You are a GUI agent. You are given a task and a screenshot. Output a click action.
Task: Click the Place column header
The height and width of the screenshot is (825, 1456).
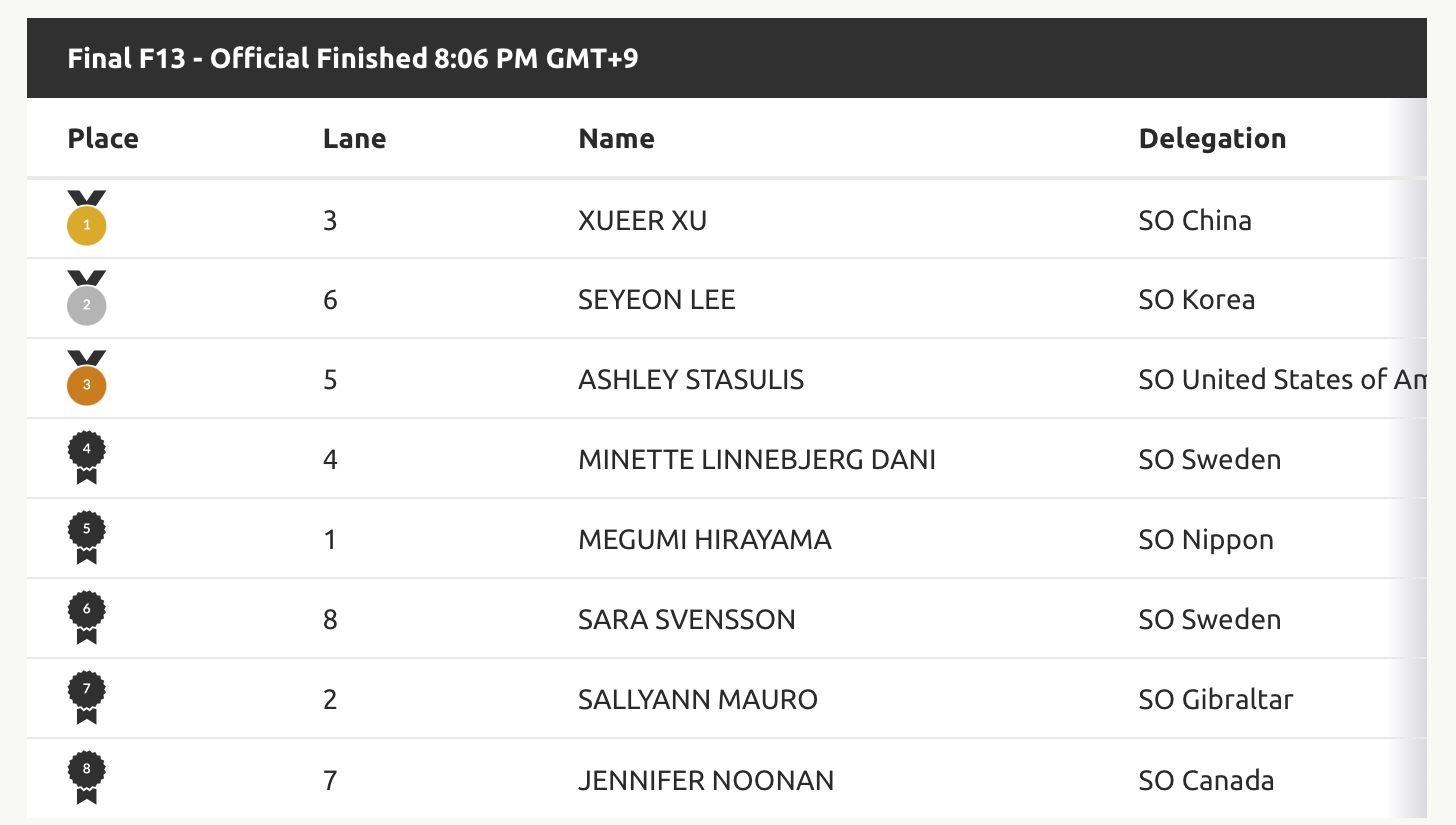click(103, 138)
